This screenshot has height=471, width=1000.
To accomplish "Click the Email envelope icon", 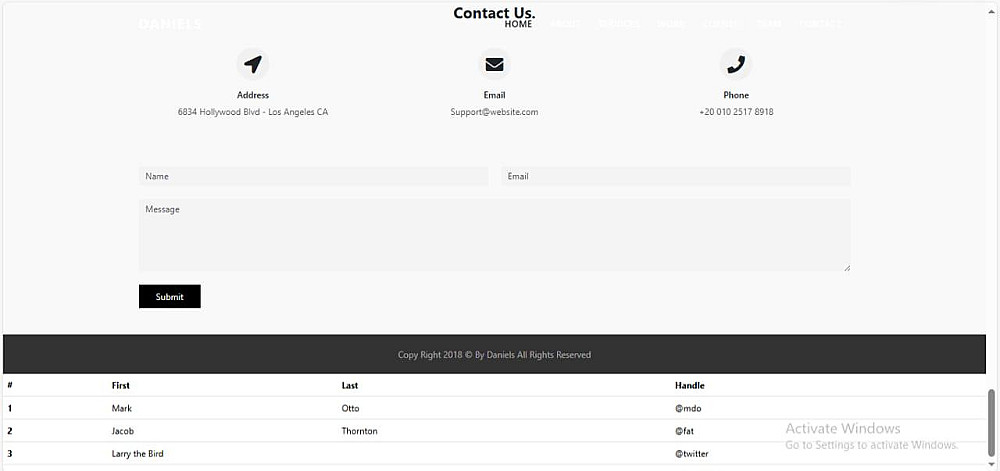I will click(x=494, y=64).
